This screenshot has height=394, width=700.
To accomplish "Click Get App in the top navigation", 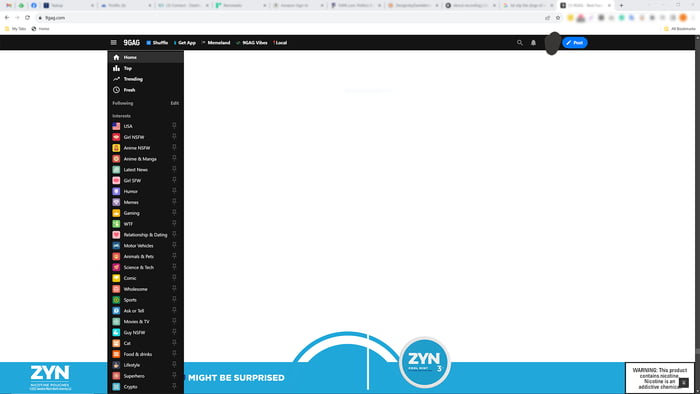I will point(185,43).
